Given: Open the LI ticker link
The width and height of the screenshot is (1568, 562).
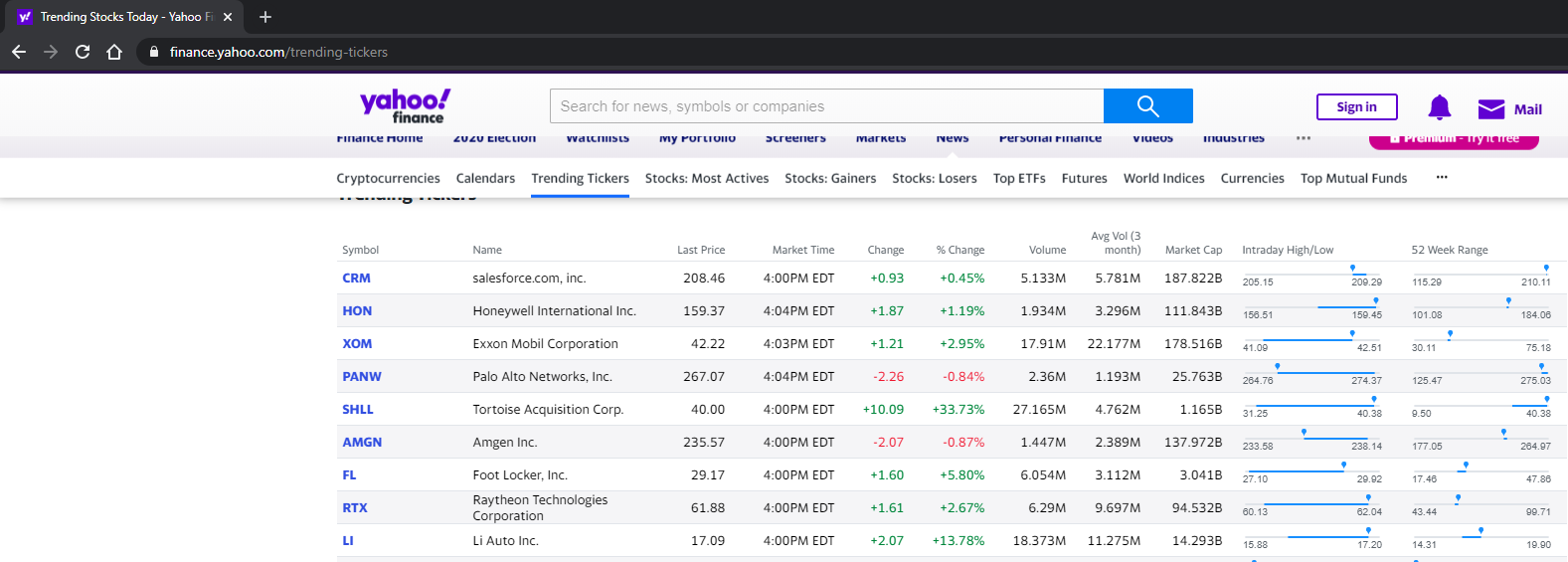Looking at the screenshot, I should pyautogui.click(x=348, y=541).
